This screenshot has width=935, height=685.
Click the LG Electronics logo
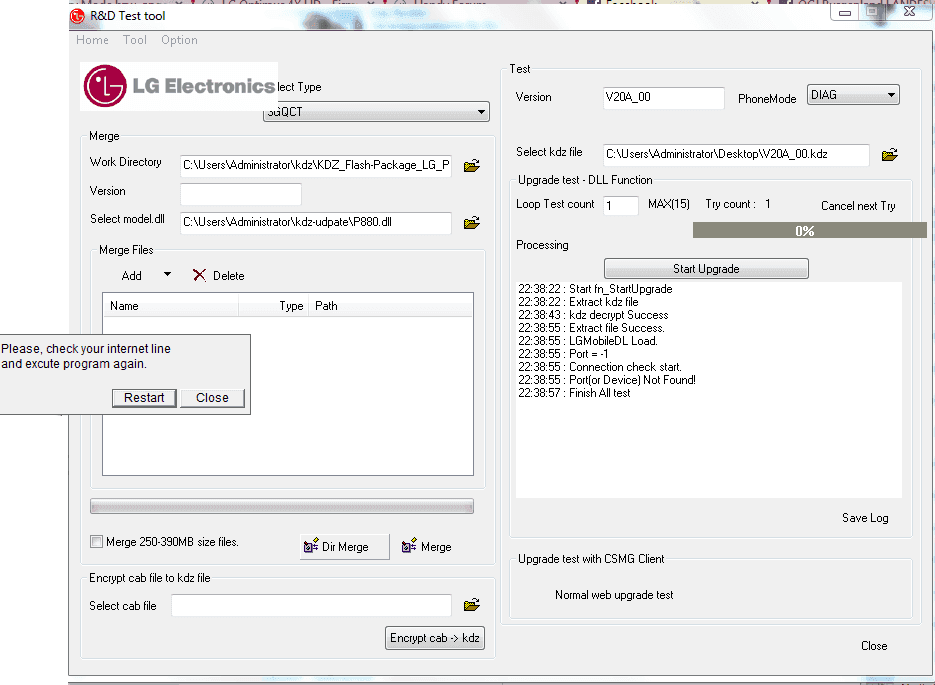click(179, 86)
